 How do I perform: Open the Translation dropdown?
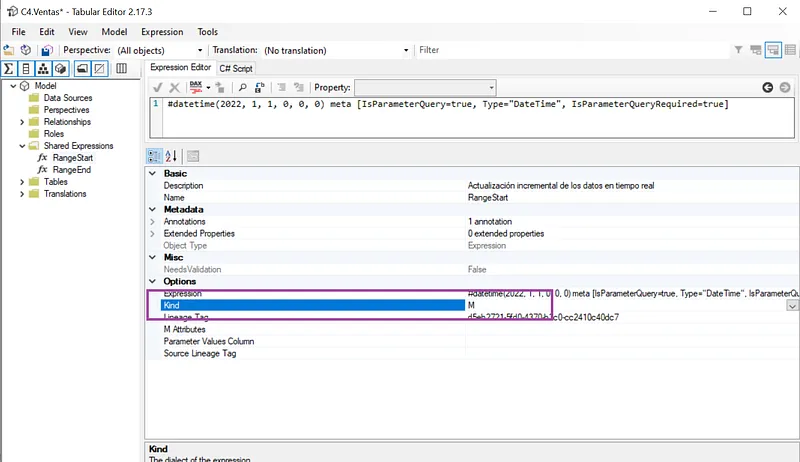[x=406, y=50]
